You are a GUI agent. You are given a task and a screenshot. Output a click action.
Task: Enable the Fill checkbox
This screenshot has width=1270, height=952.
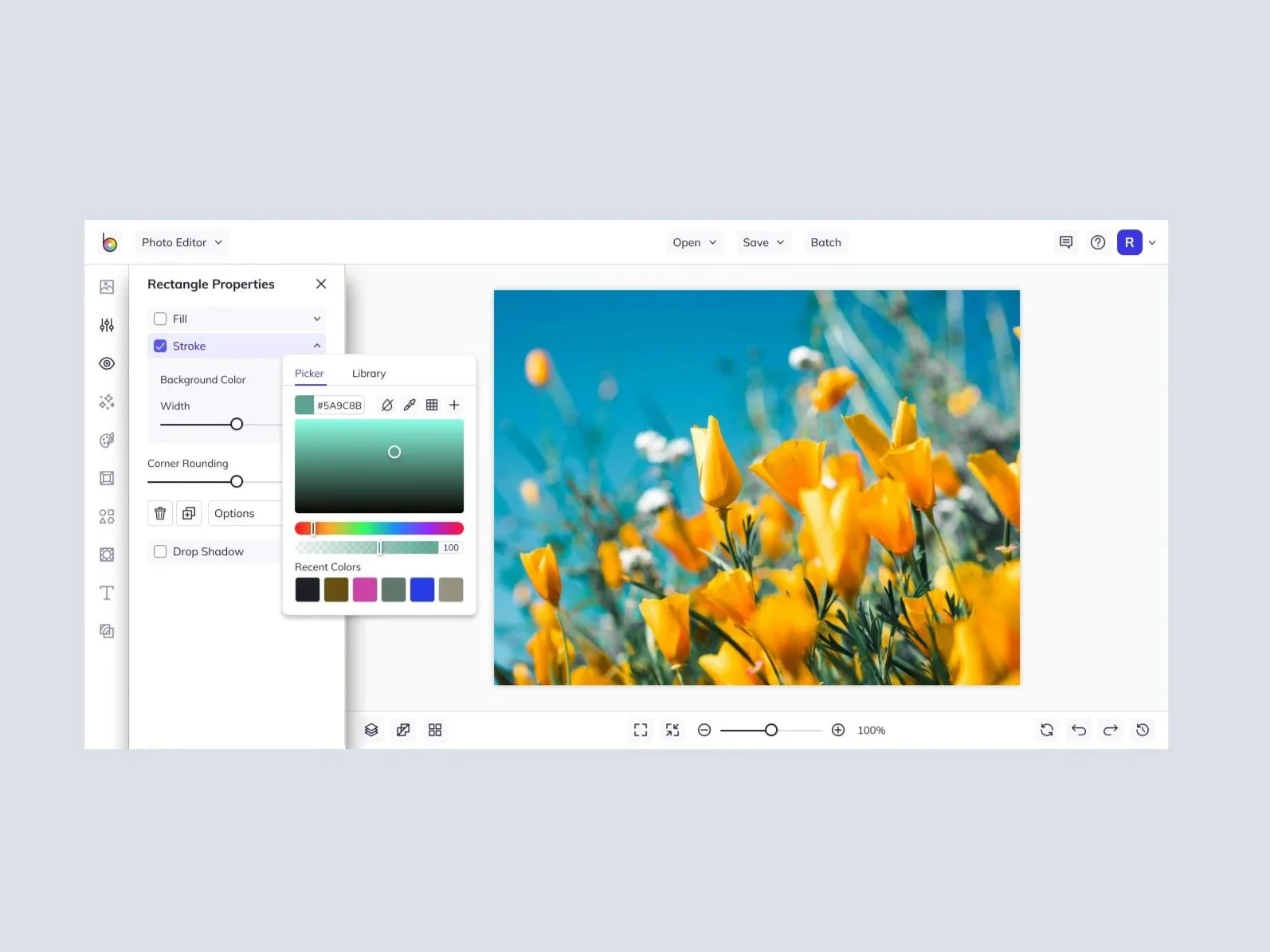point(160,319)
